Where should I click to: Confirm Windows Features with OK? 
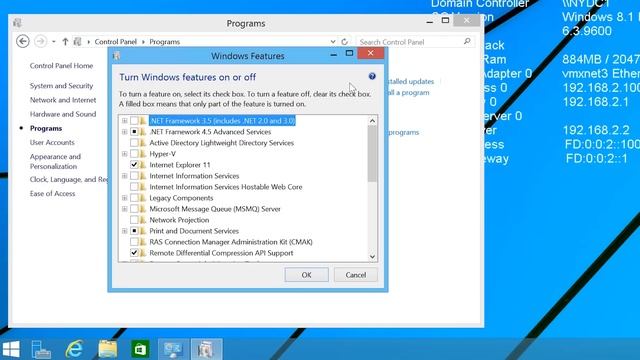point(307,275)
